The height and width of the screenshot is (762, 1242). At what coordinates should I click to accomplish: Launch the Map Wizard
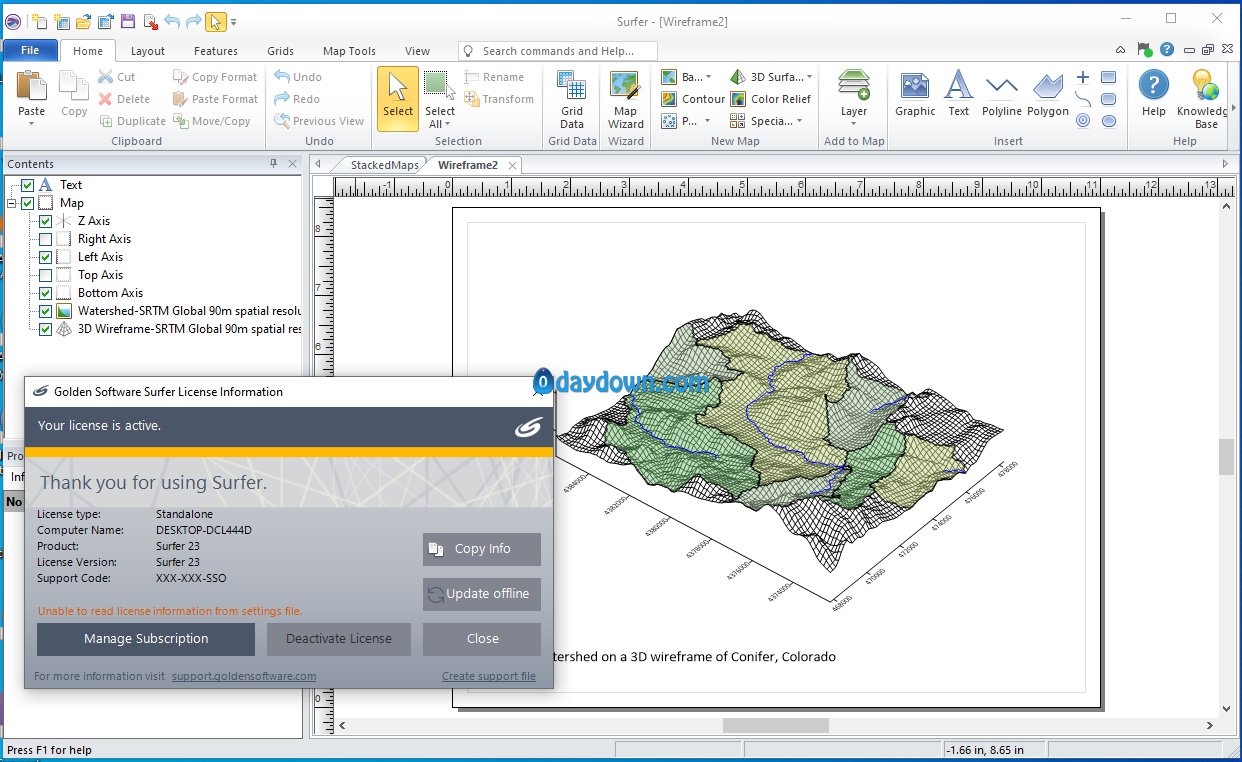625,100
